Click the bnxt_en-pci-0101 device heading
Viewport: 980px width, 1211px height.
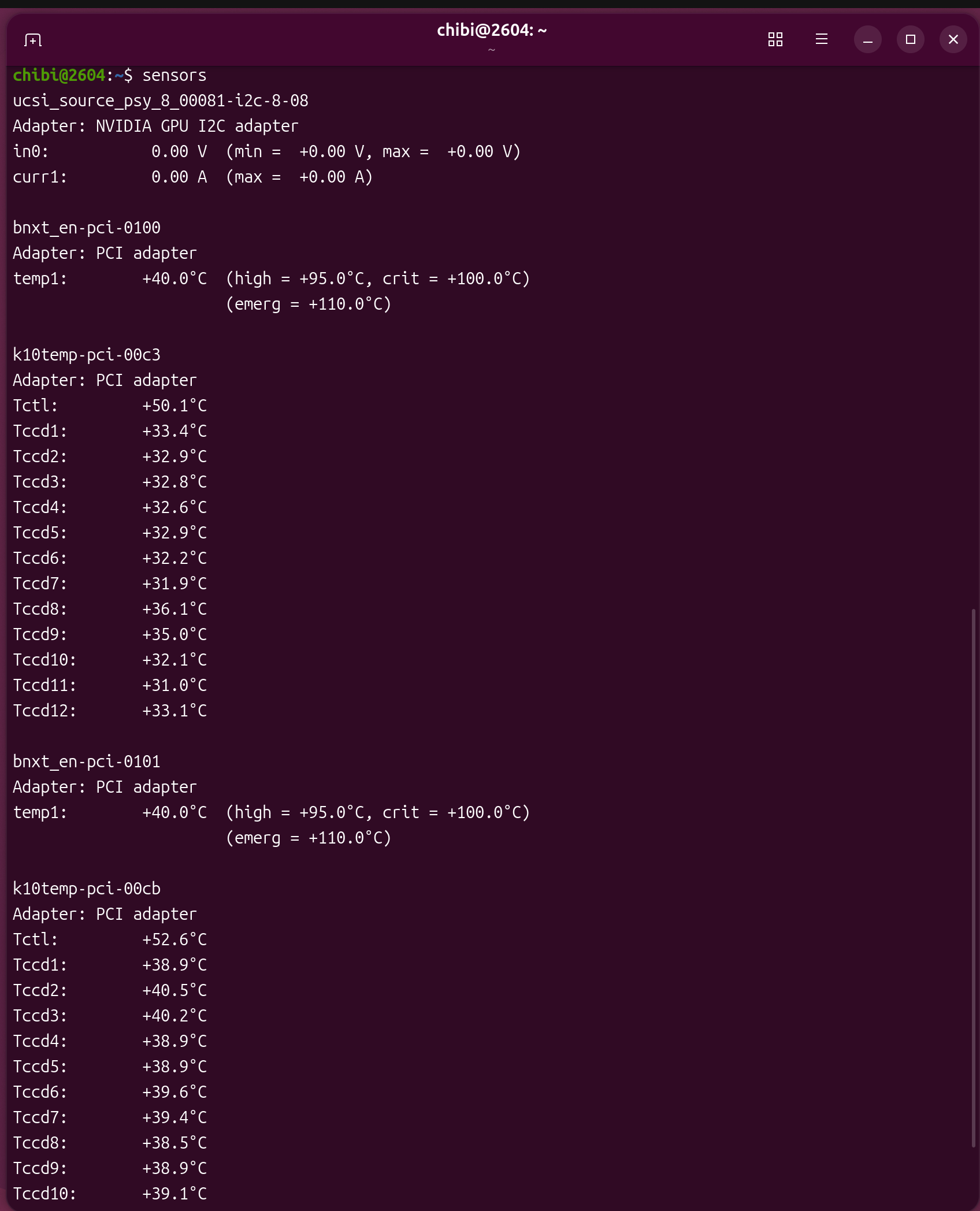click(87, 762)
